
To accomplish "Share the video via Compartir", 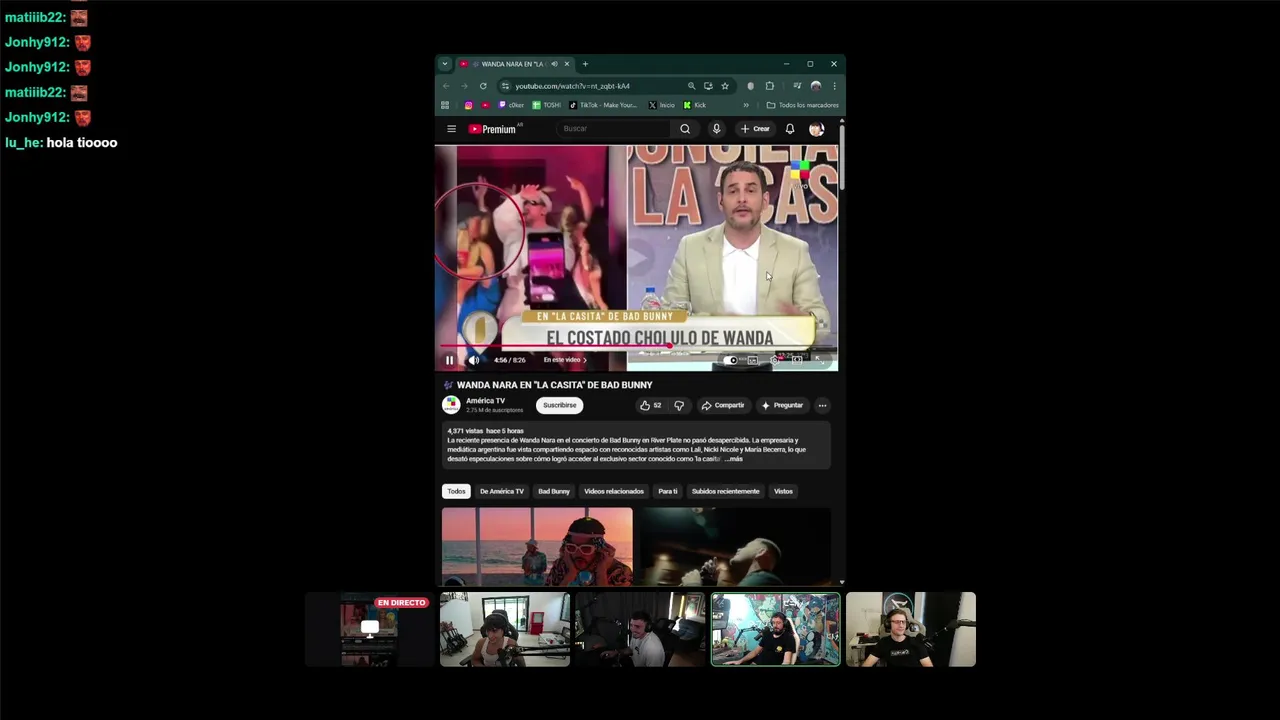I will coord(723,405).
